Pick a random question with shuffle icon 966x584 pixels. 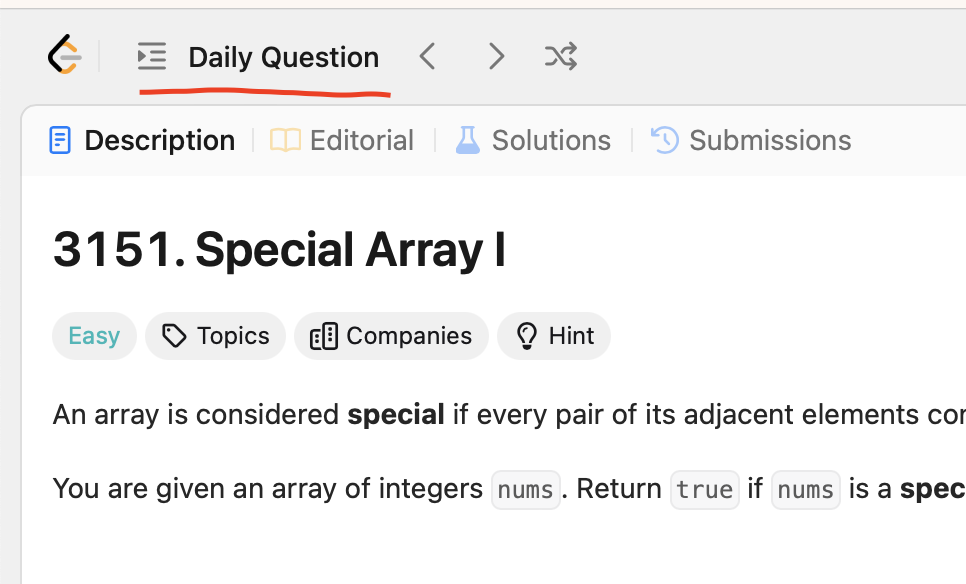coord(561,57)
